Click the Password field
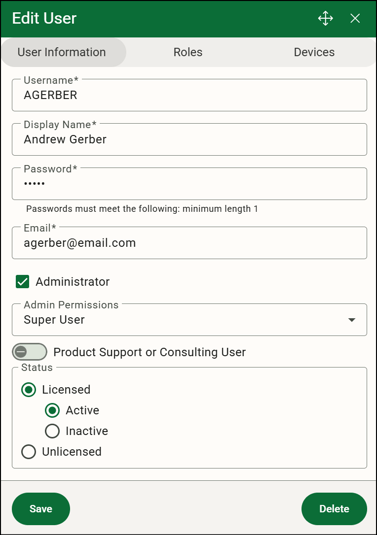 (189, 184)
